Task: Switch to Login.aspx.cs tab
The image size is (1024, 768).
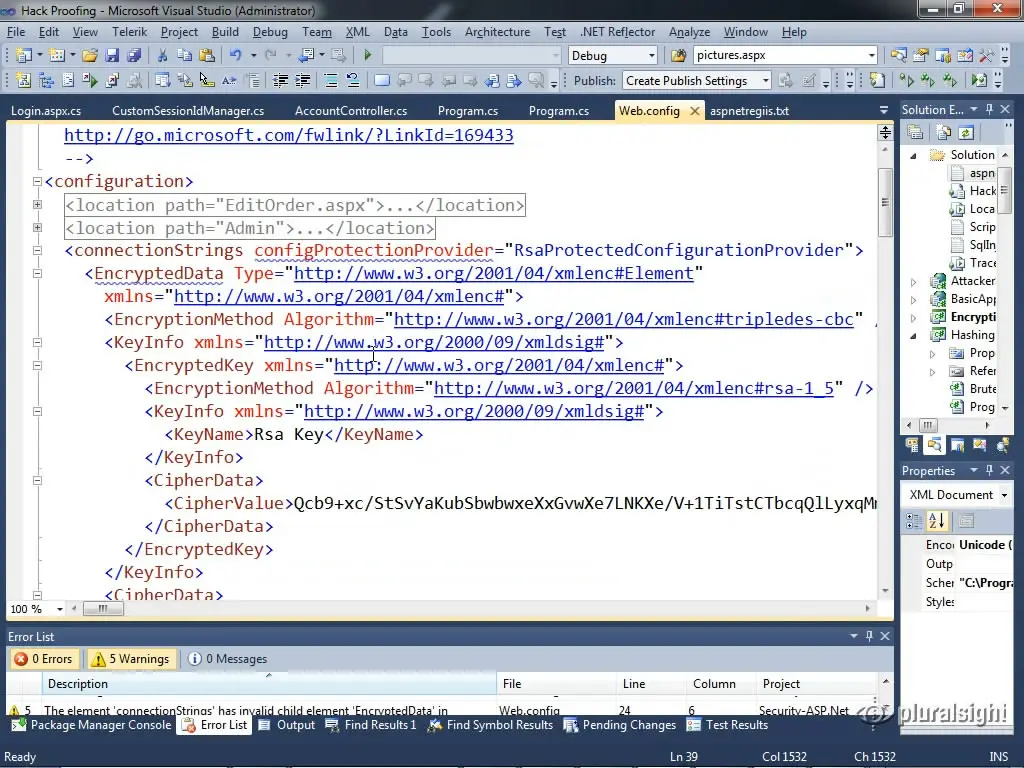Action: pos(46,110)
